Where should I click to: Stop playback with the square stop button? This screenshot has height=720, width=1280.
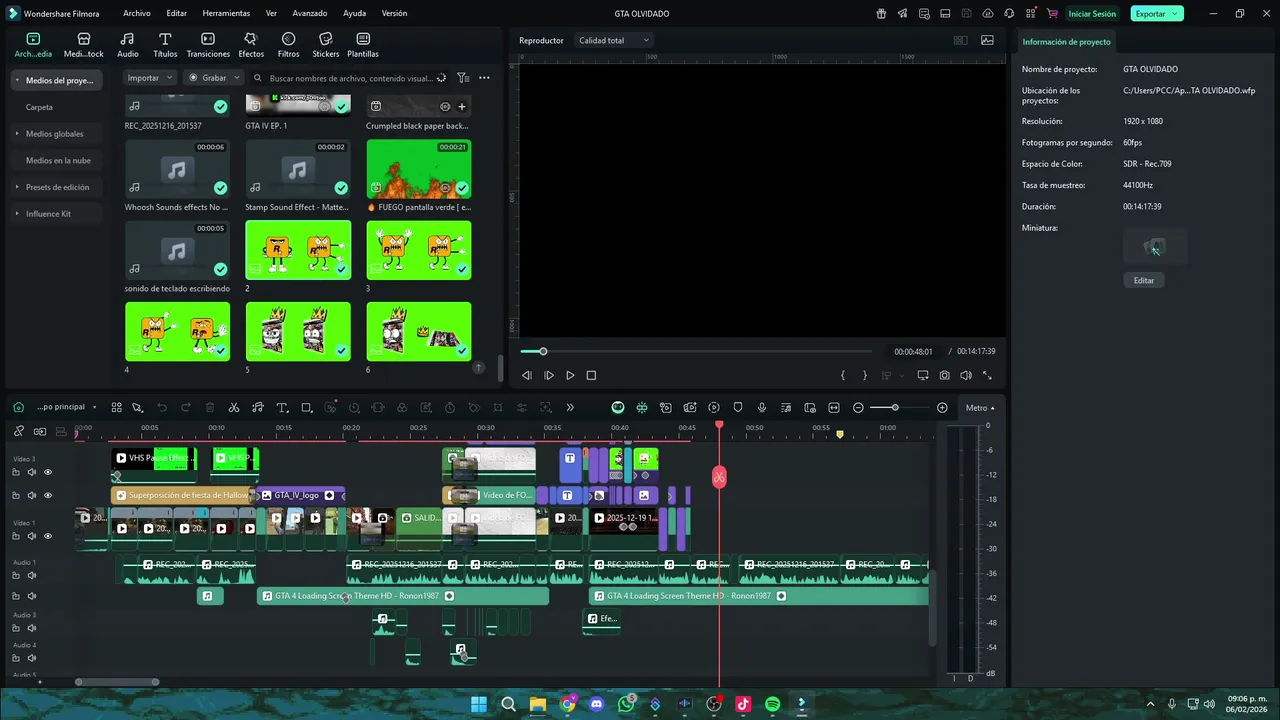591,376
